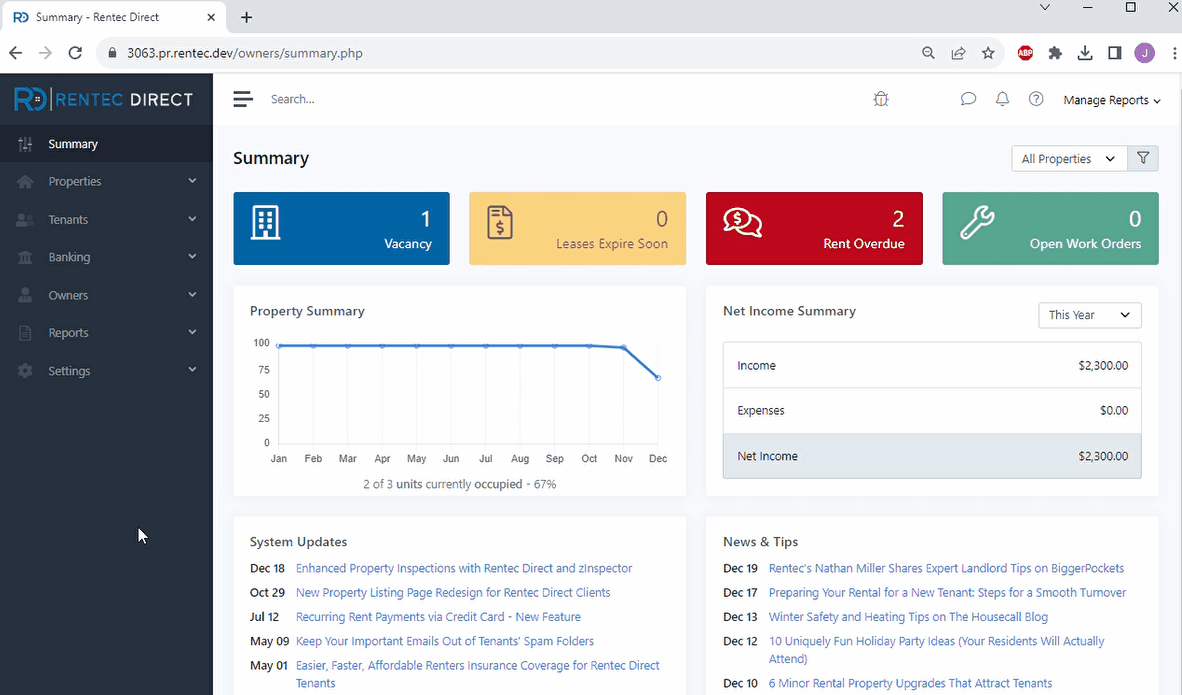
Task: Click the browser share icon
Action: coord(958,53)
